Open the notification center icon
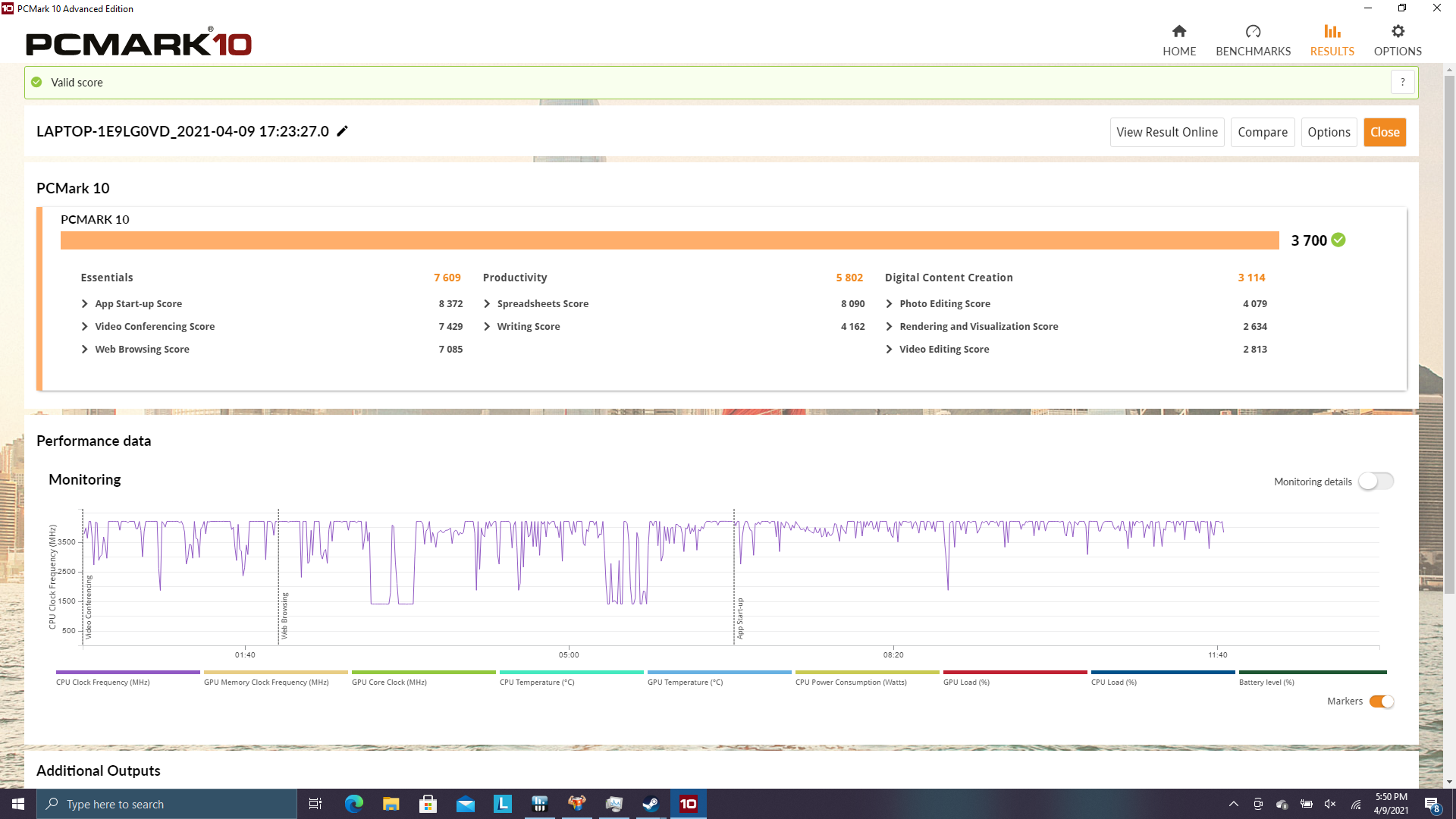 (x=1432, y=805)
